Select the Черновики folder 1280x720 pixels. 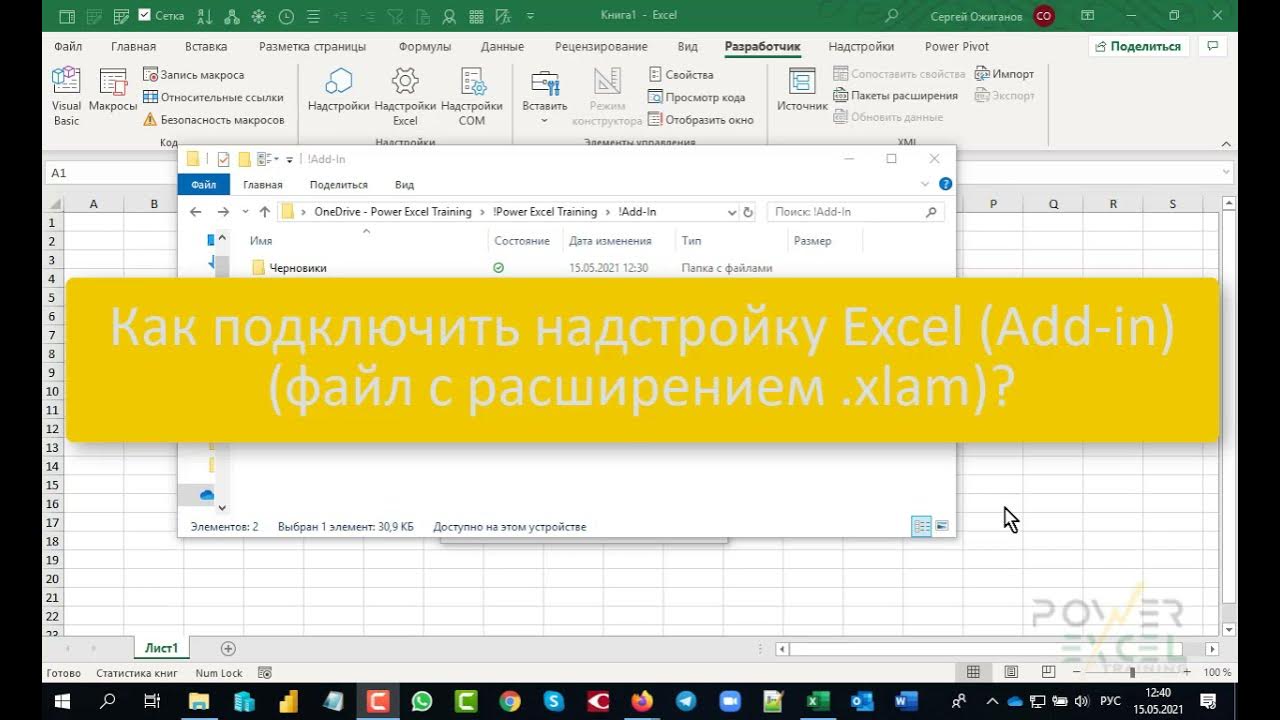(x=298, y=268)
